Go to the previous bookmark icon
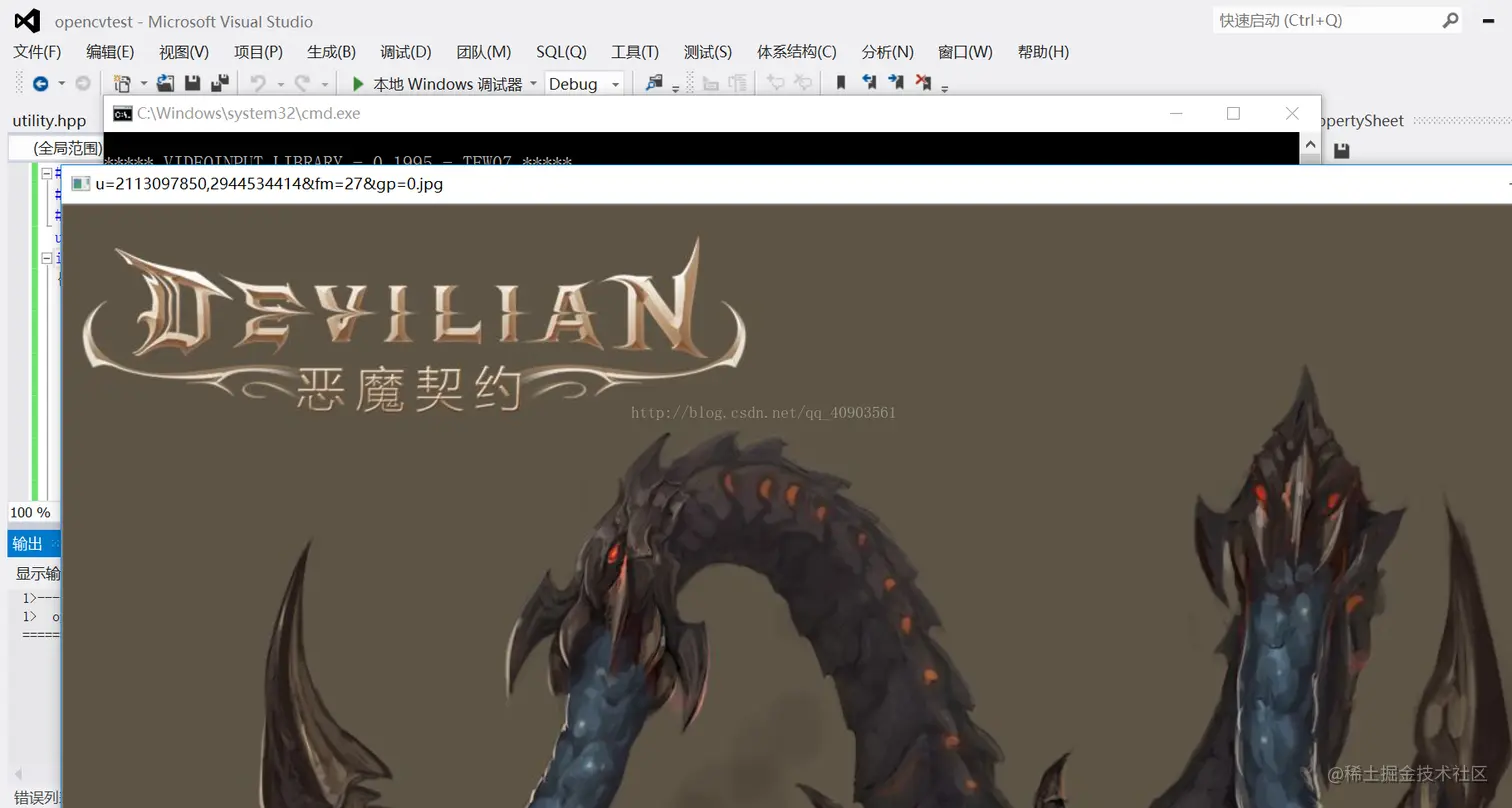This screenshot has width=1512, height=808. [869, 84]
